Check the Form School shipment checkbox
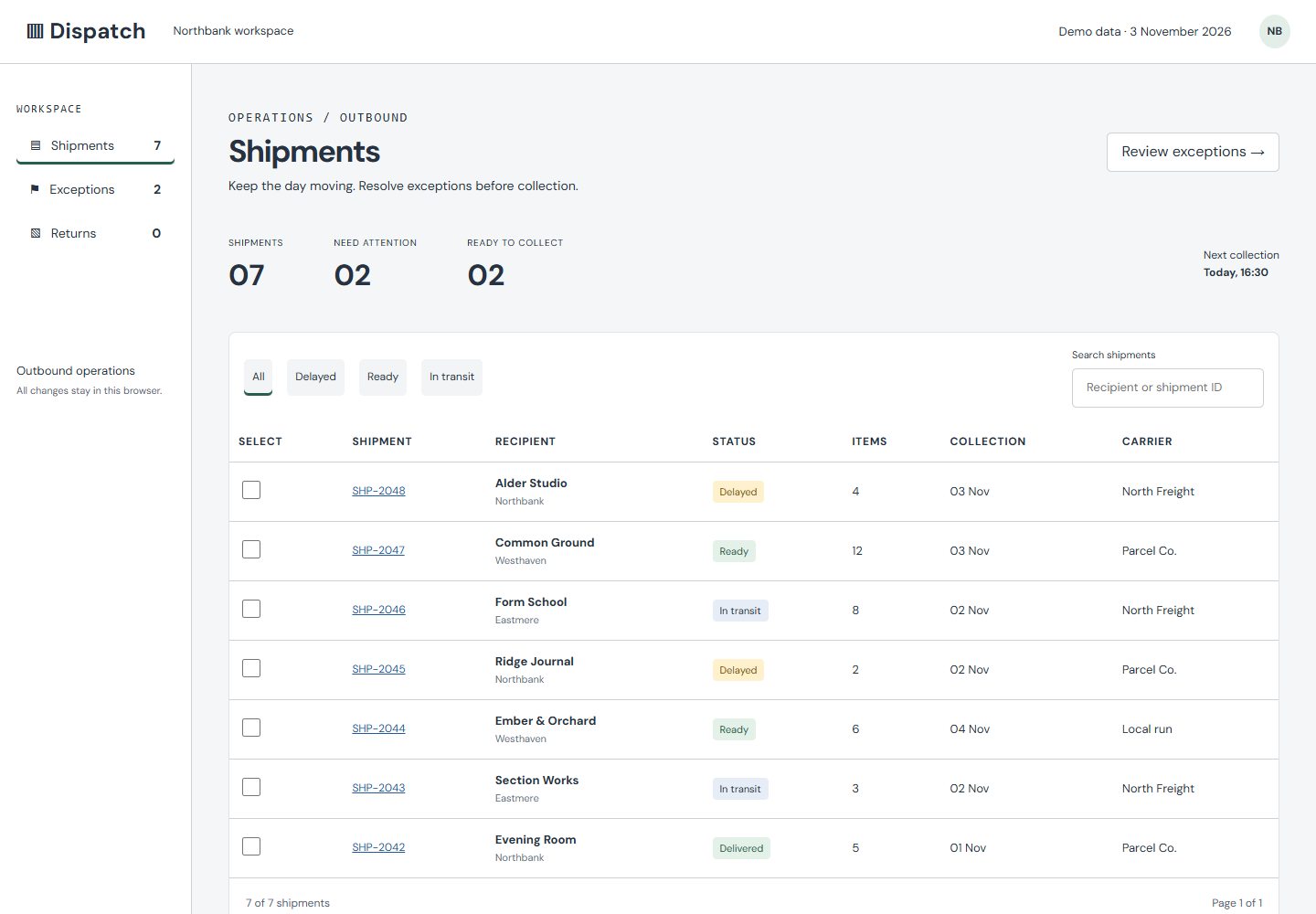Image resolution: width=1316 pixels, height=914 pixels. 251,609
